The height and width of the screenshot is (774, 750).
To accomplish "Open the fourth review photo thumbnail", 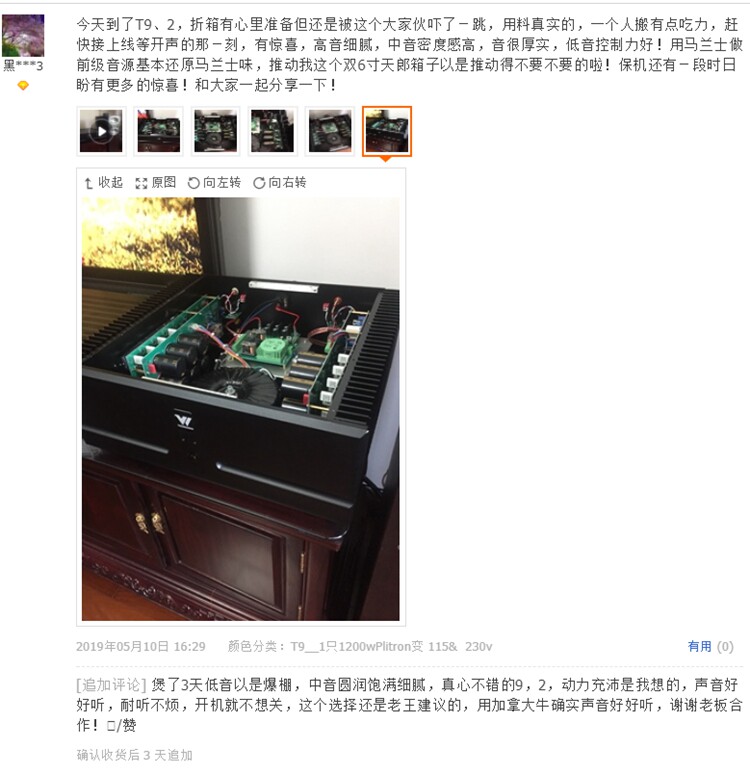I will [273, 131].
